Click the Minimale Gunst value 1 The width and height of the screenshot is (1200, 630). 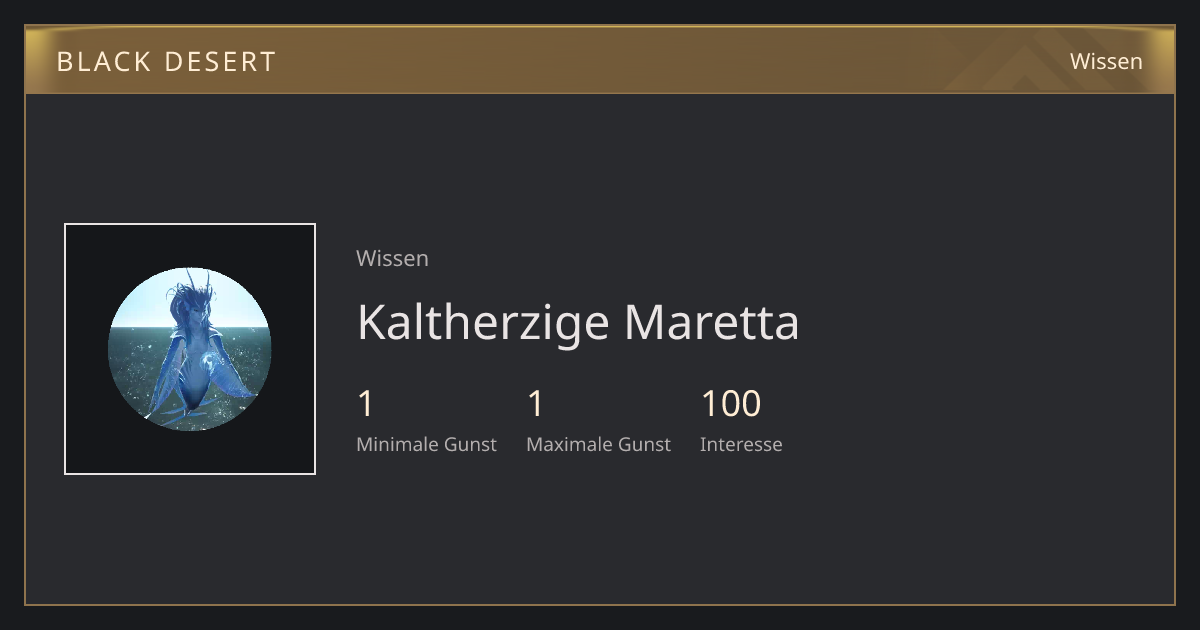pyautogui.click(x=365, y=404)
